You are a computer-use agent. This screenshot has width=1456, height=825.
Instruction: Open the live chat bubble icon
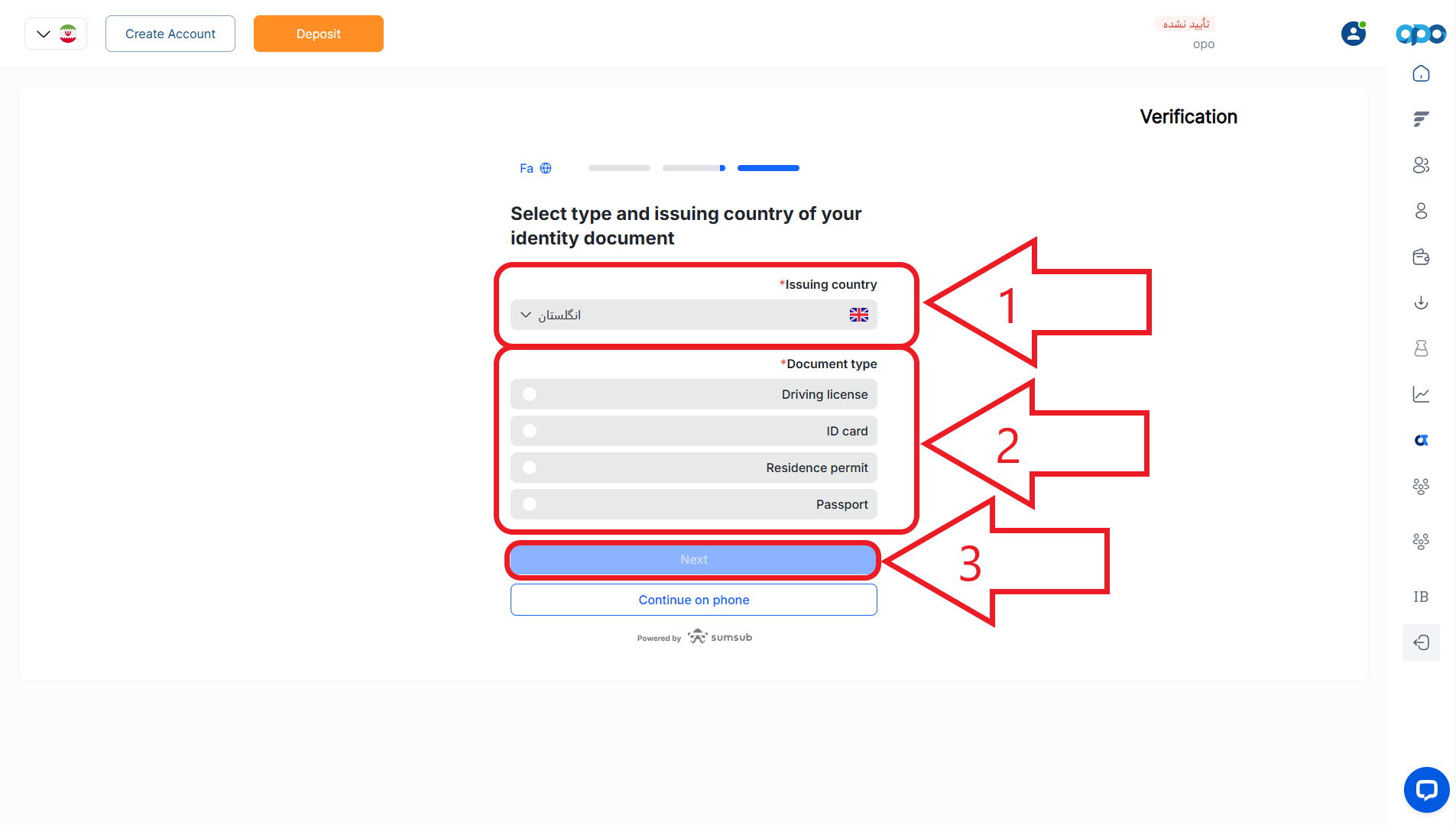1426,790
